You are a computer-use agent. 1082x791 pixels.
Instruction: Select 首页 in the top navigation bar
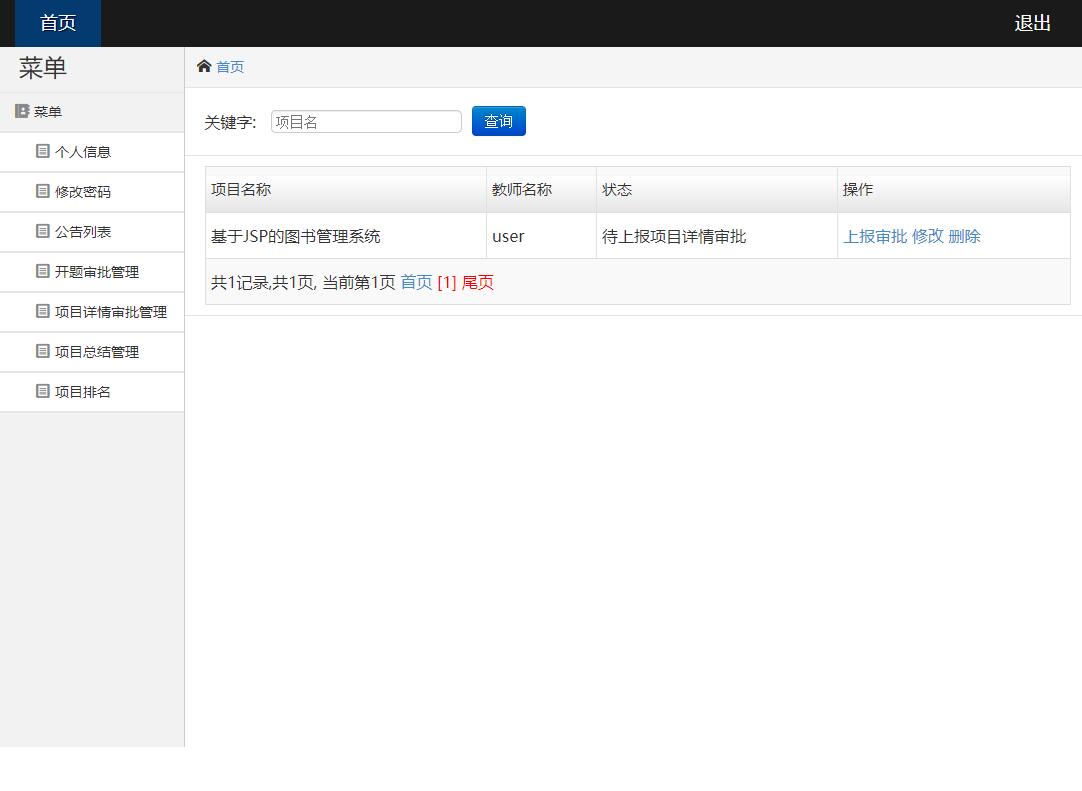point(56,22)
